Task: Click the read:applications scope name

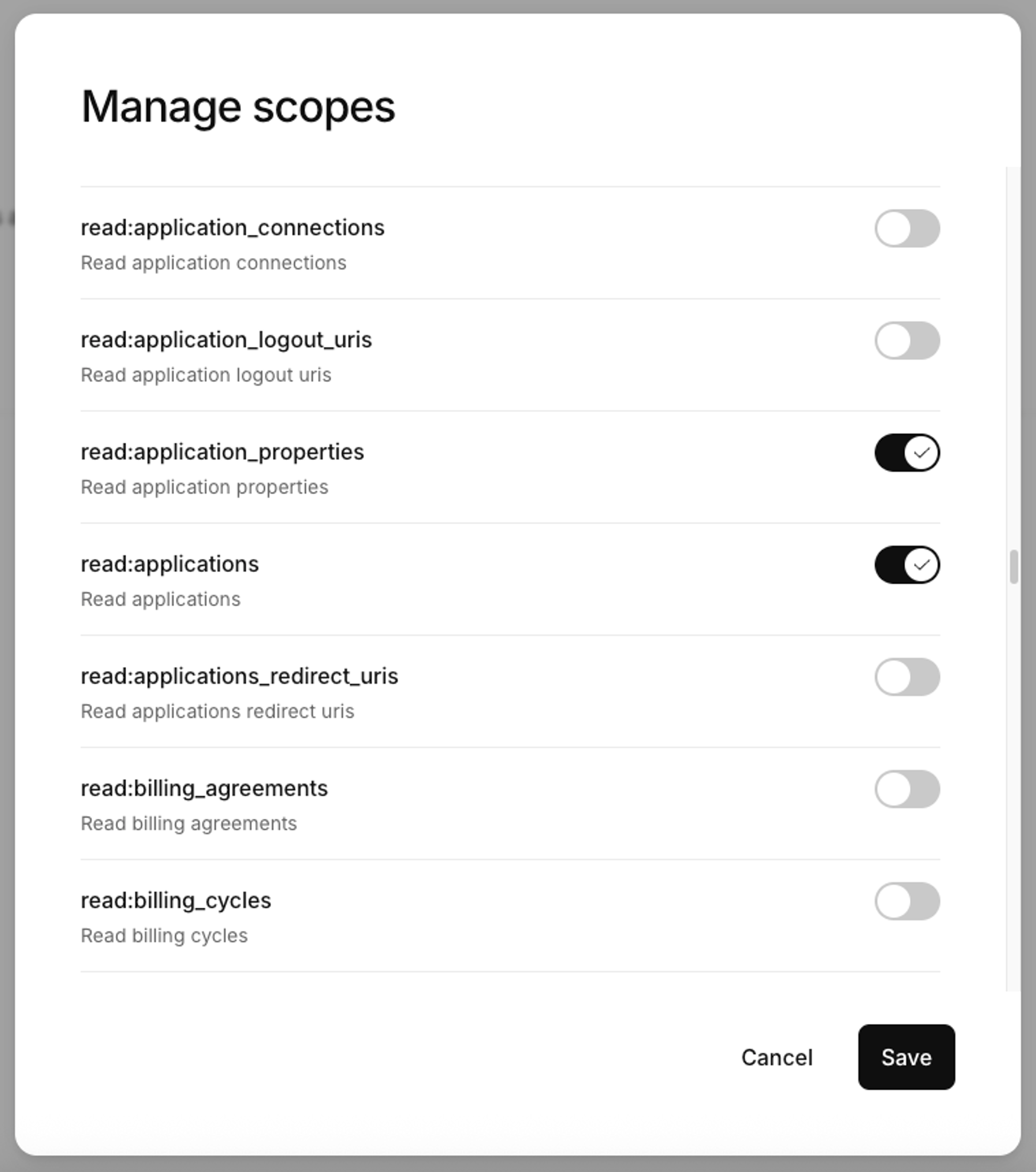Action: click(x=170, y=564)
